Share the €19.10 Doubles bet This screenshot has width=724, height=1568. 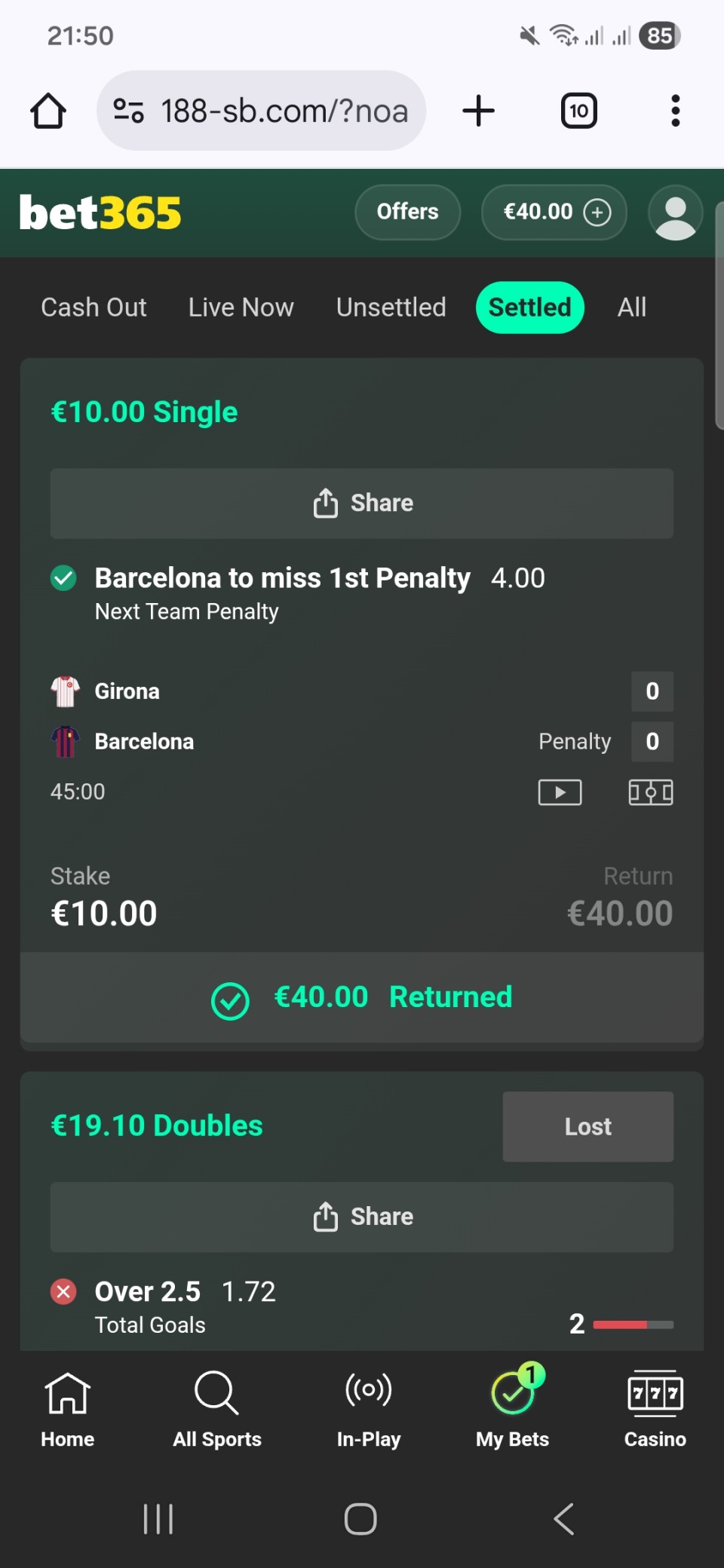point(362,1217)
